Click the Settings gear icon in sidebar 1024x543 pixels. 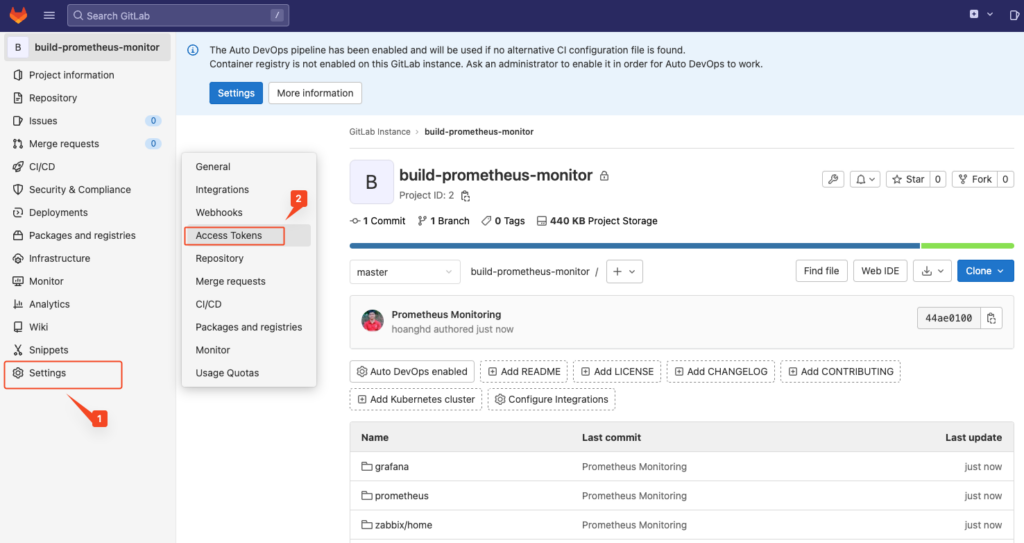coord(18,372)
